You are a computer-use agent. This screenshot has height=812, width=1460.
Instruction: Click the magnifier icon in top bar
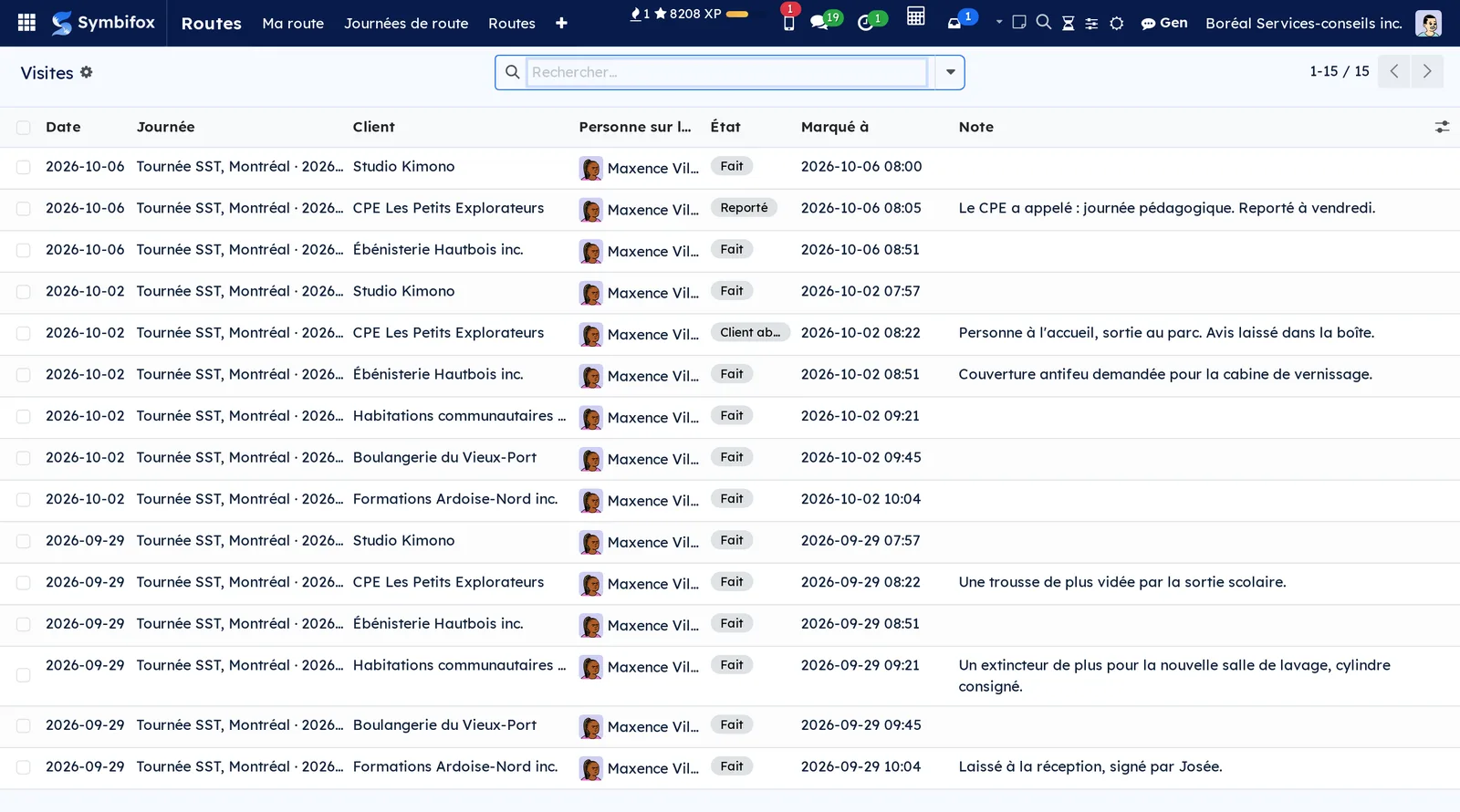point(1044,22)
